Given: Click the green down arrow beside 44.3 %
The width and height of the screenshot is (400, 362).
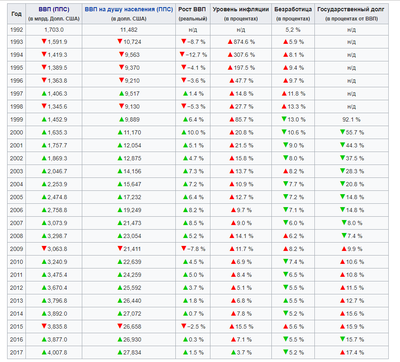Looking at the screenshot, I should click(342, 145).
